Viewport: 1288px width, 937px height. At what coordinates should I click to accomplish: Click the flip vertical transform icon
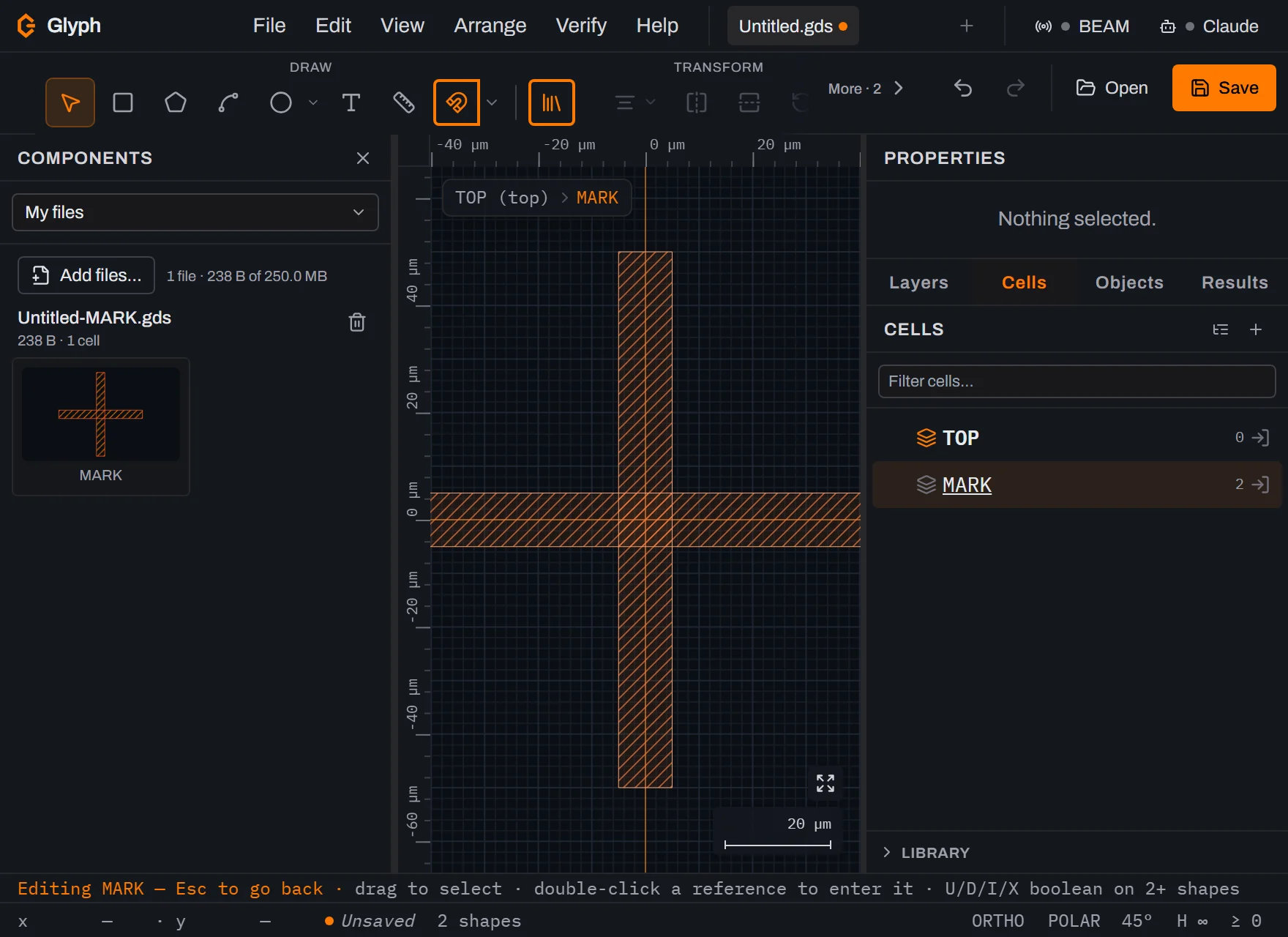click(x=749, y=102)
